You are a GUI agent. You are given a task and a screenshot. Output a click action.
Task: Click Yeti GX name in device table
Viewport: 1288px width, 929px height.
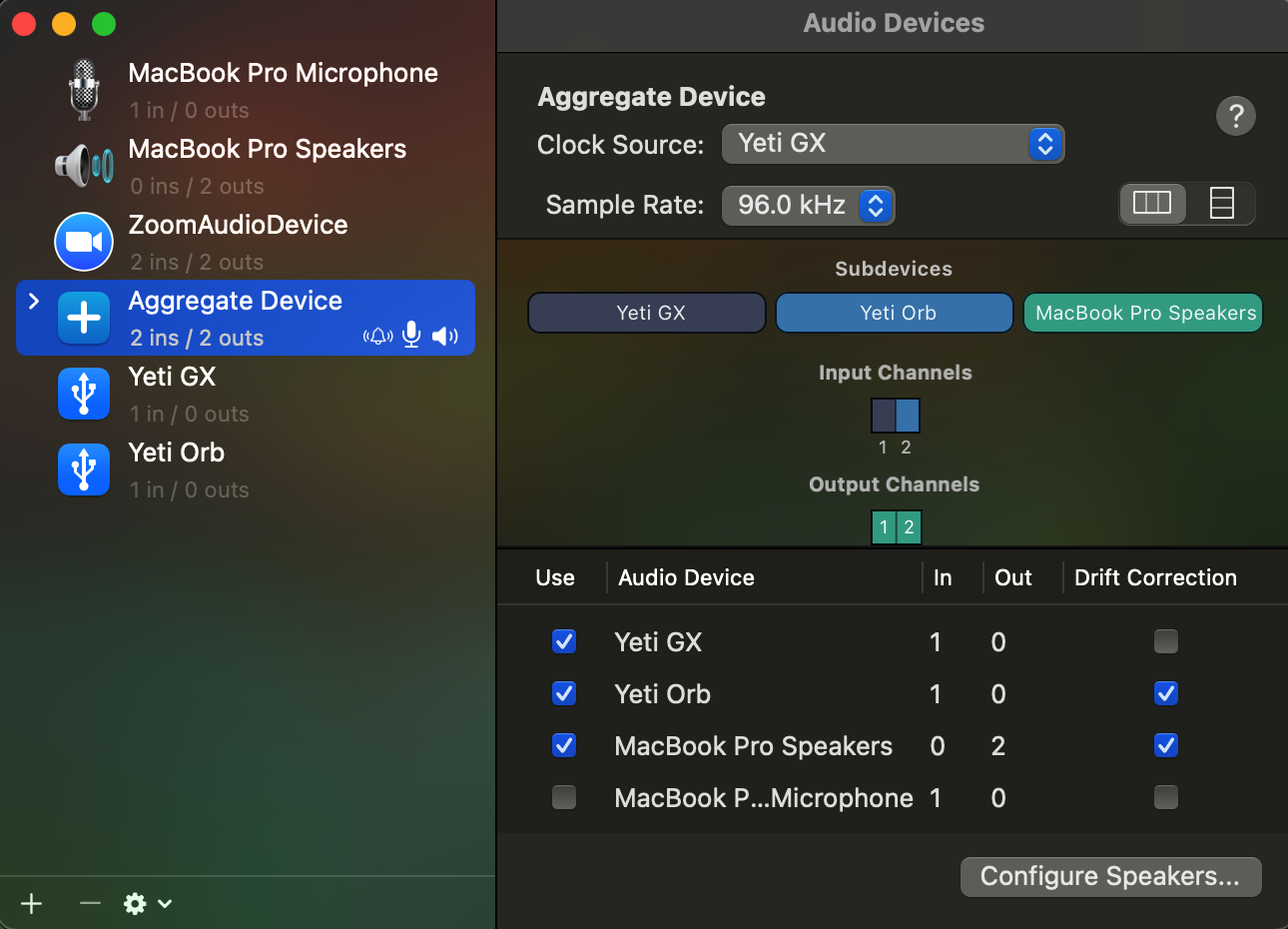point(658,641)
